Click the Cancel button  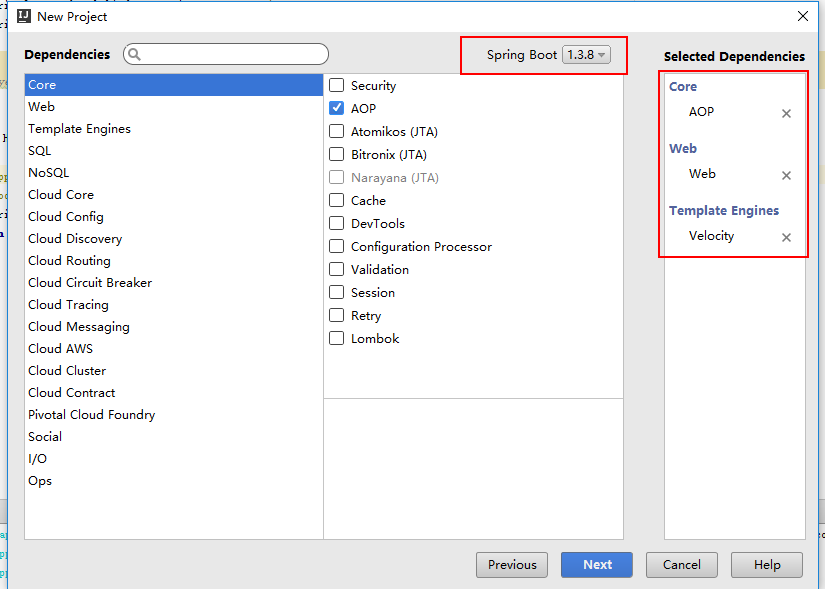click(681, 565)
